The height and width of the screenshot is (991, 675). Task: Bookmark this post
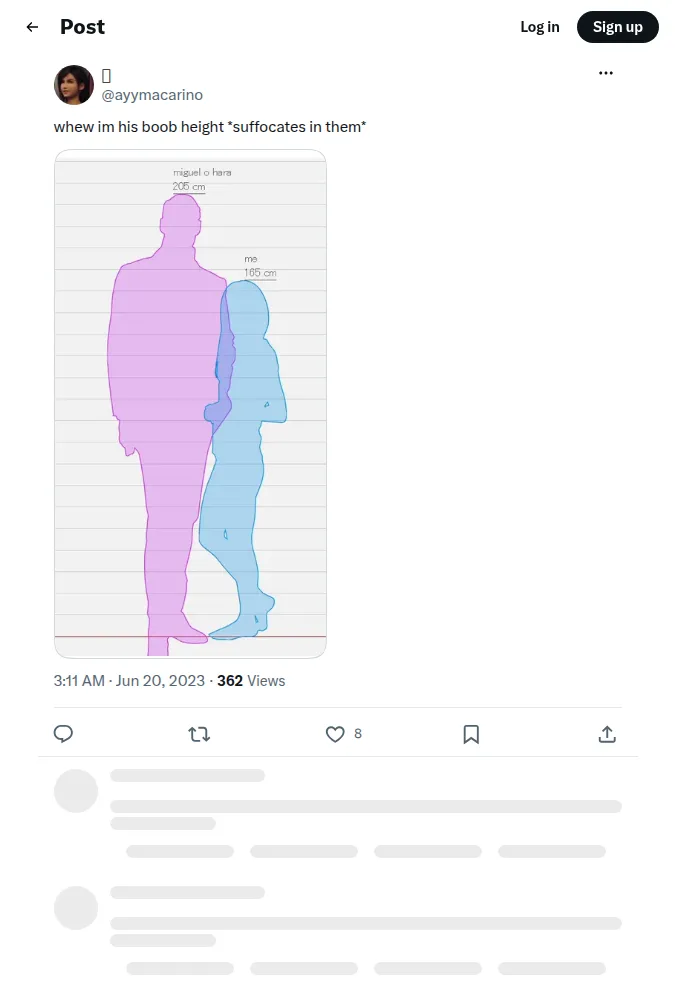471,734
